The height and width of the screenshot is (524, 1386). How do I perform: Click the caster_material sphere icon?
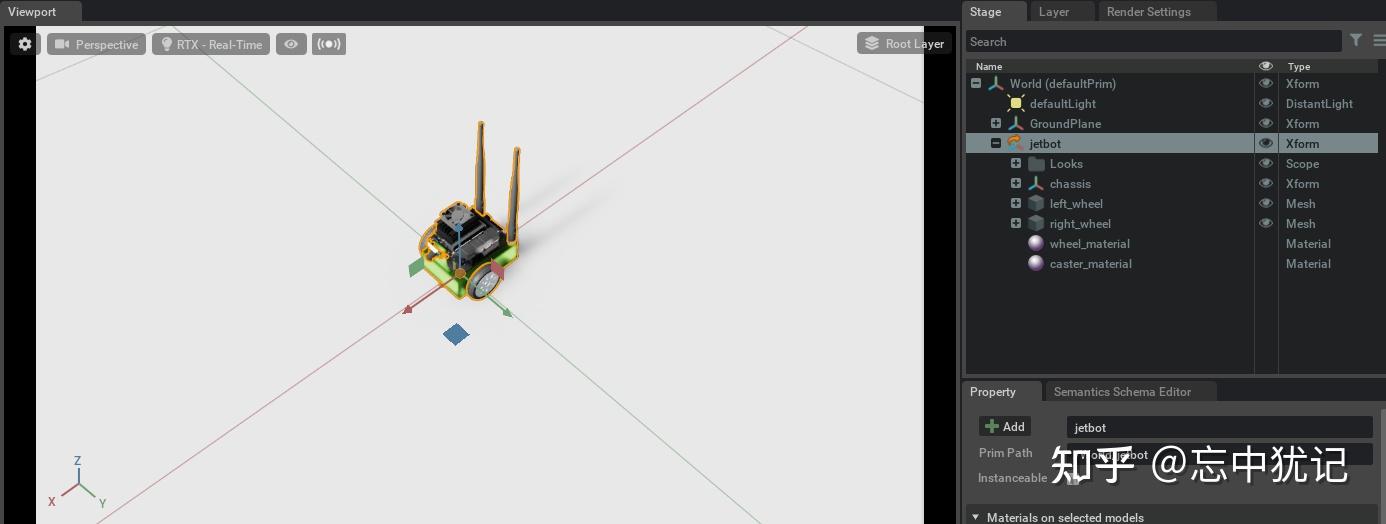coord(1036,264)
